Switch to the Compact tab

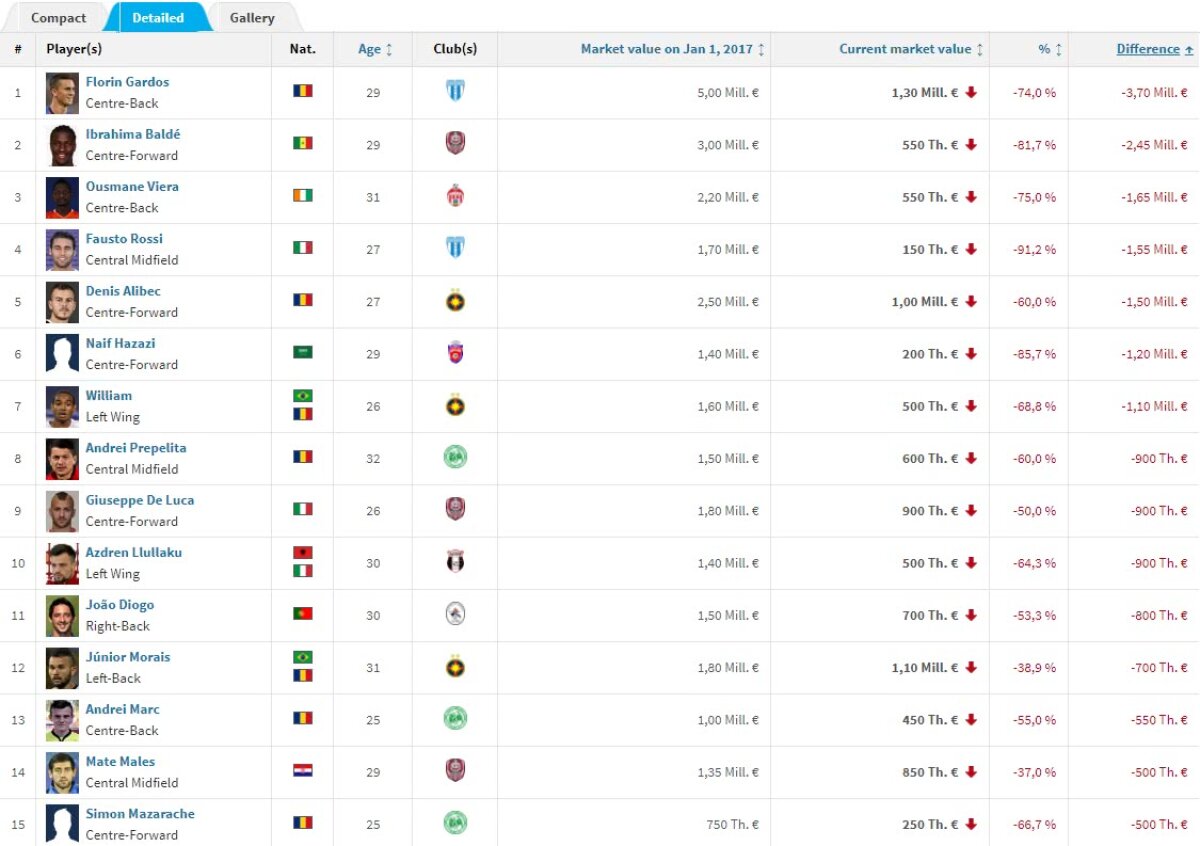(58, 17)
